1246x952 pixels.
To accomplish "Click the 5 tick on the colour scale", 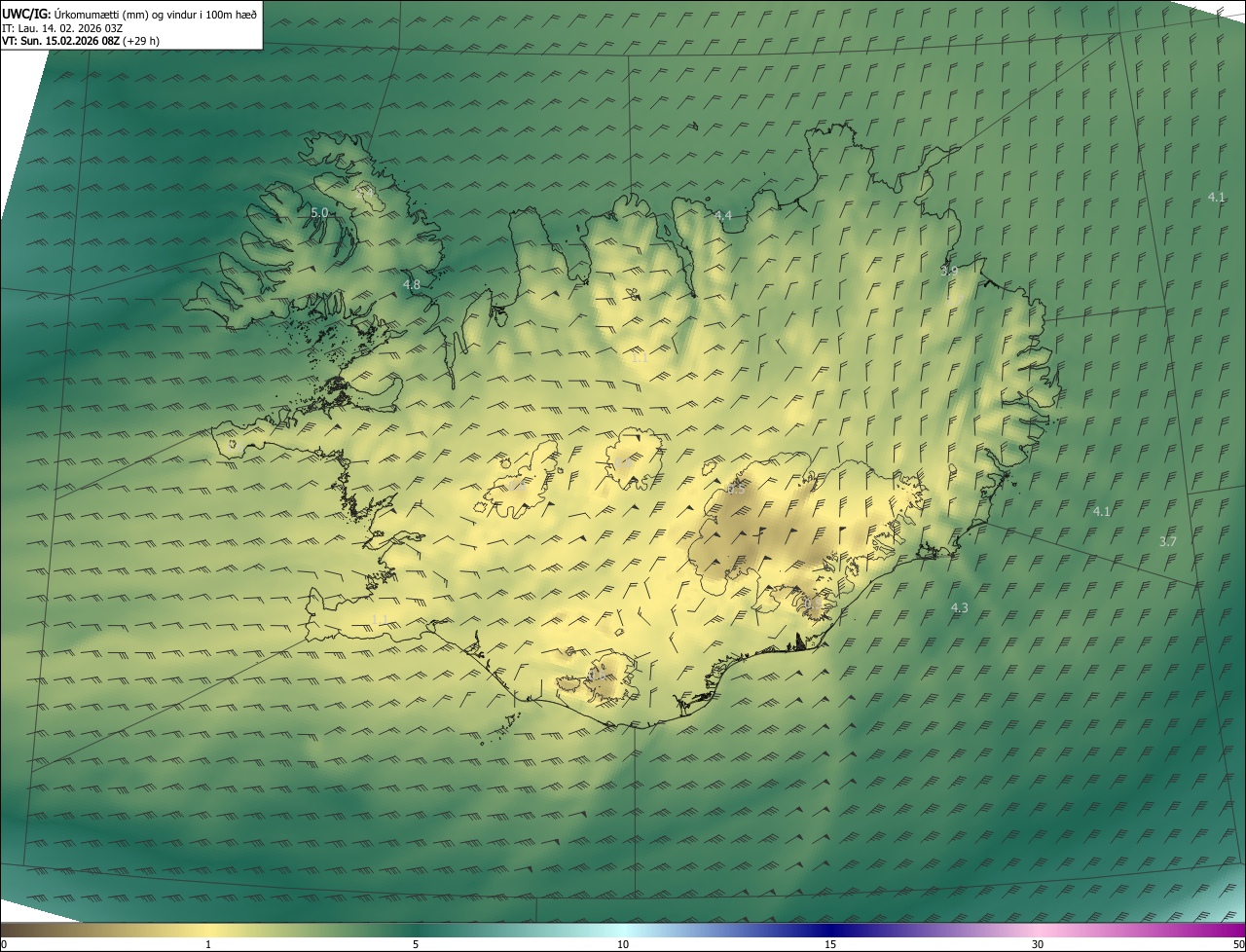I will [416, 944].
